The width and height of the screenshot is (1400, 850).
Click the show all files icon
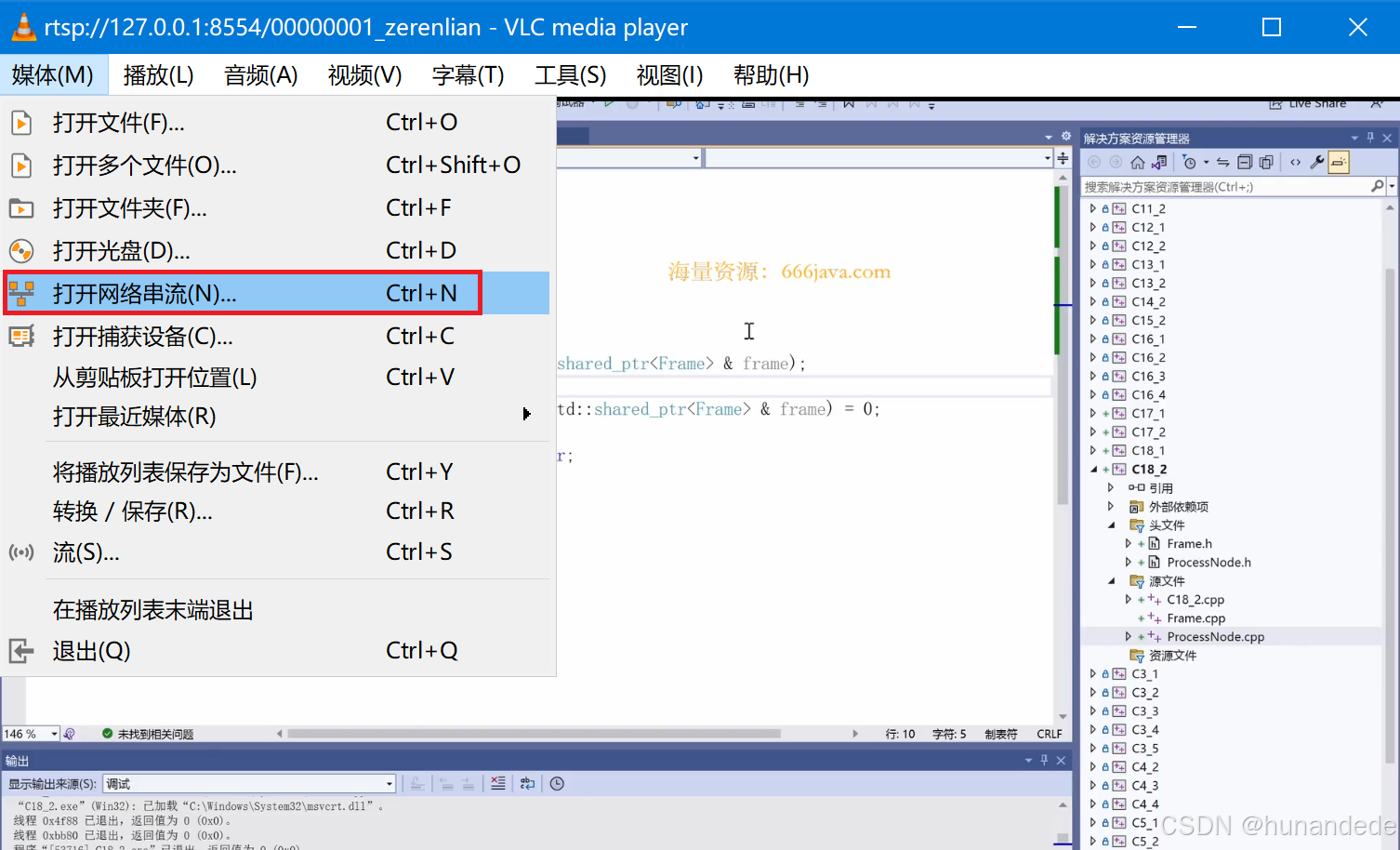(x=1266, y=162)
